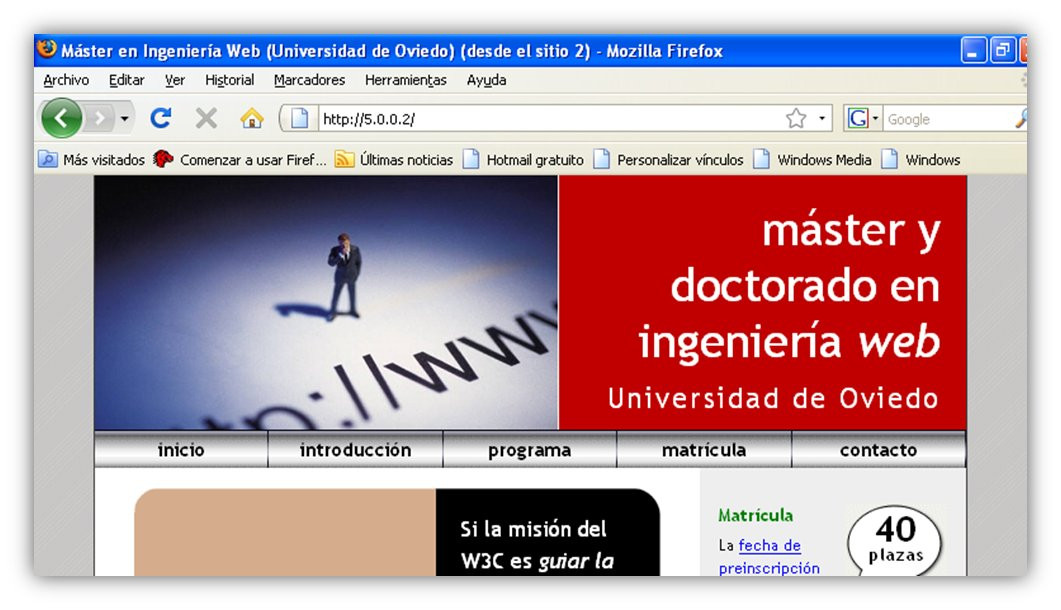This screenshot has height=610, width=1061.
Task: Open the Ayuda menu
Action: pyautogui.click(x=487, y=80)
